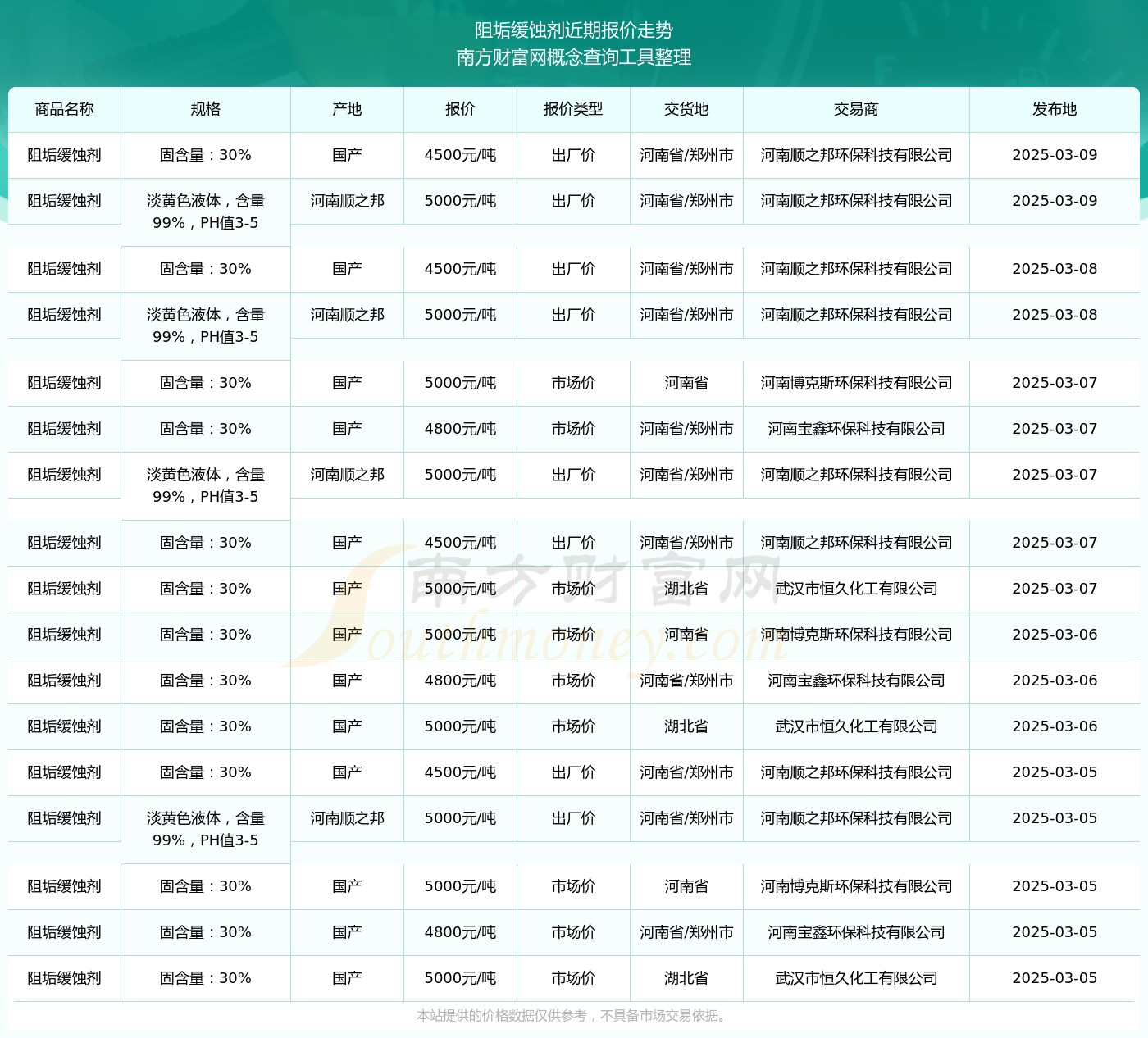Select the 报价类型 column header
The image size is (1148, 1038).
(x=573, y=109)
